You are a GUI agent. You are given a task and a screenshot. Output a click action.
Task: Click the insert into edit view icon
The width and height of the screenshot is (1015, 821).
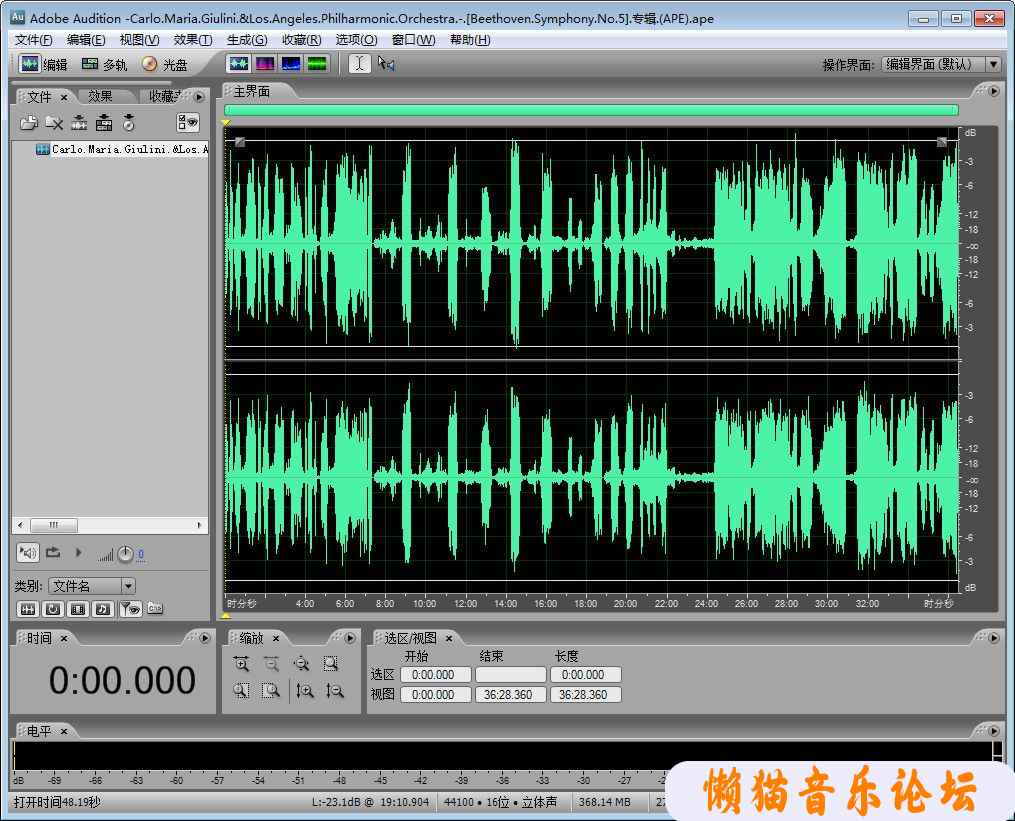[79, 122]
